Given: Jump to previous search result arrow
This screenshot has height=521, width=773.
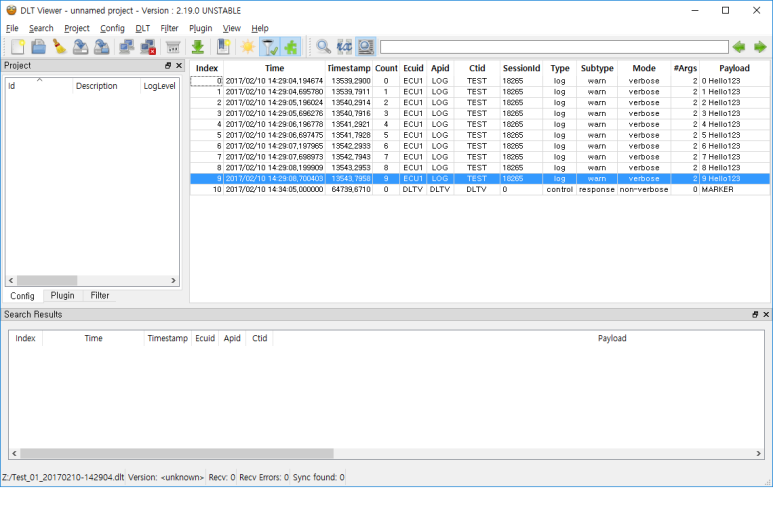Looking at the screenshot, I should click(x=739, y=47).
